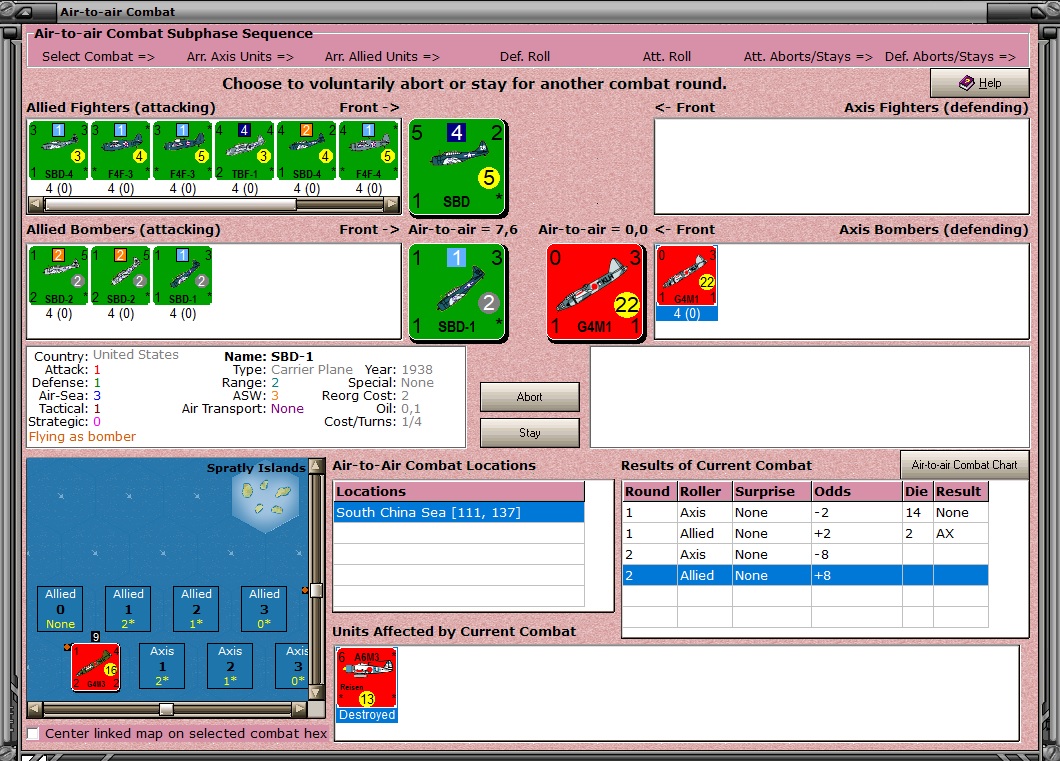The image size is (1060, 761).
Task: Select F4F-3 fighter with yellow 4 marker
Action: [x=120, y=151]
